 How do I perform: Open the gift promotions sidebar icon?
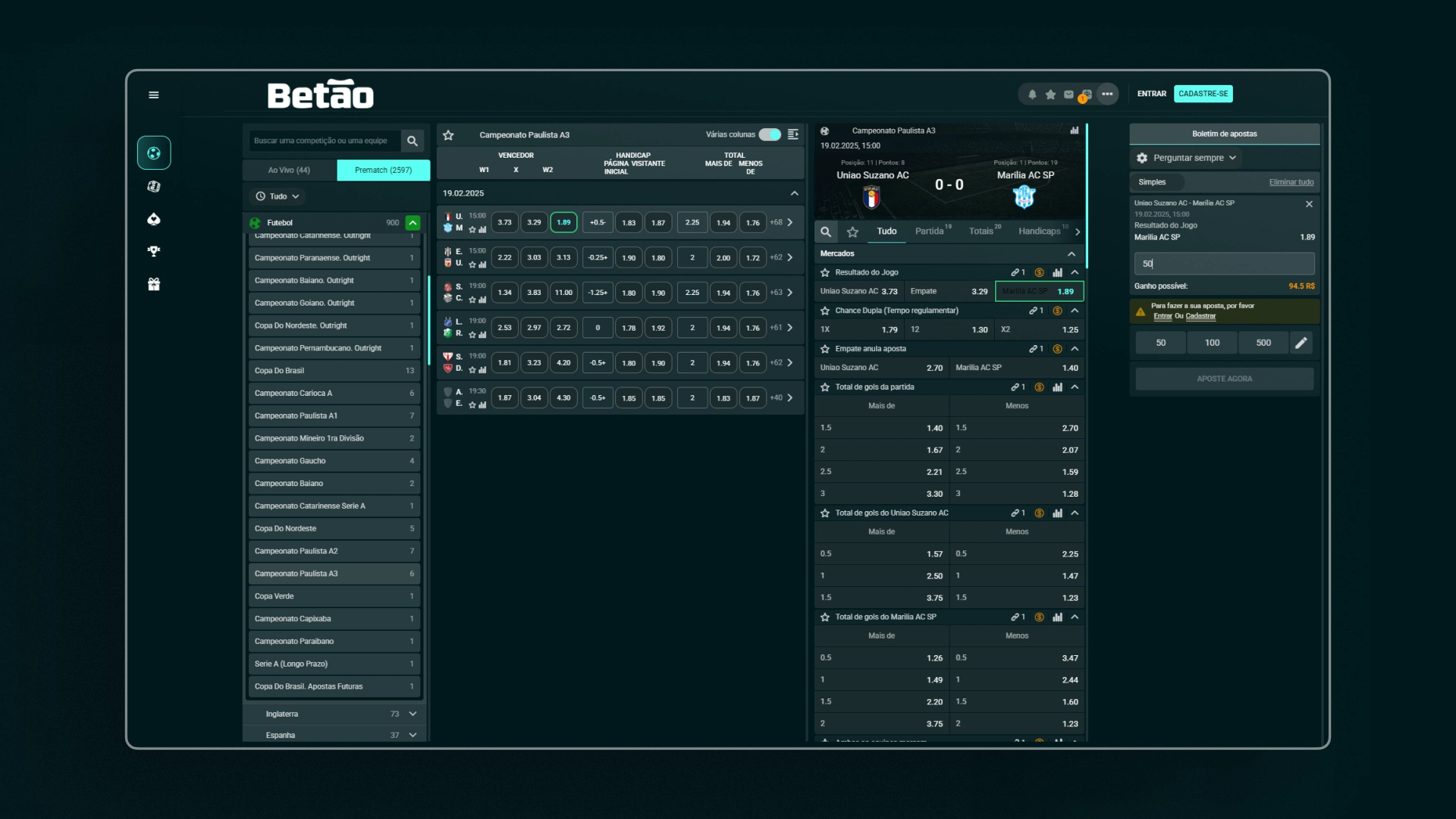pyautogui.click(x=154, y=284)
